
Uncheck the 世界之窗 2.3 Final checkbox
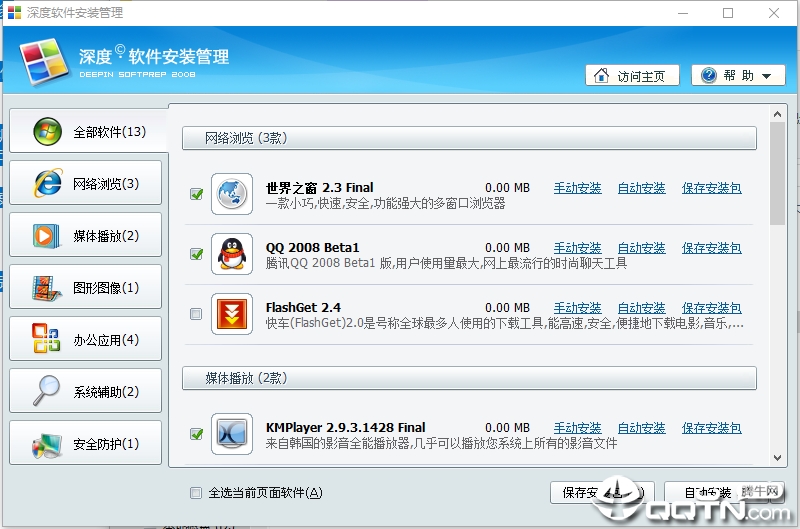click(x=196, y=194)
